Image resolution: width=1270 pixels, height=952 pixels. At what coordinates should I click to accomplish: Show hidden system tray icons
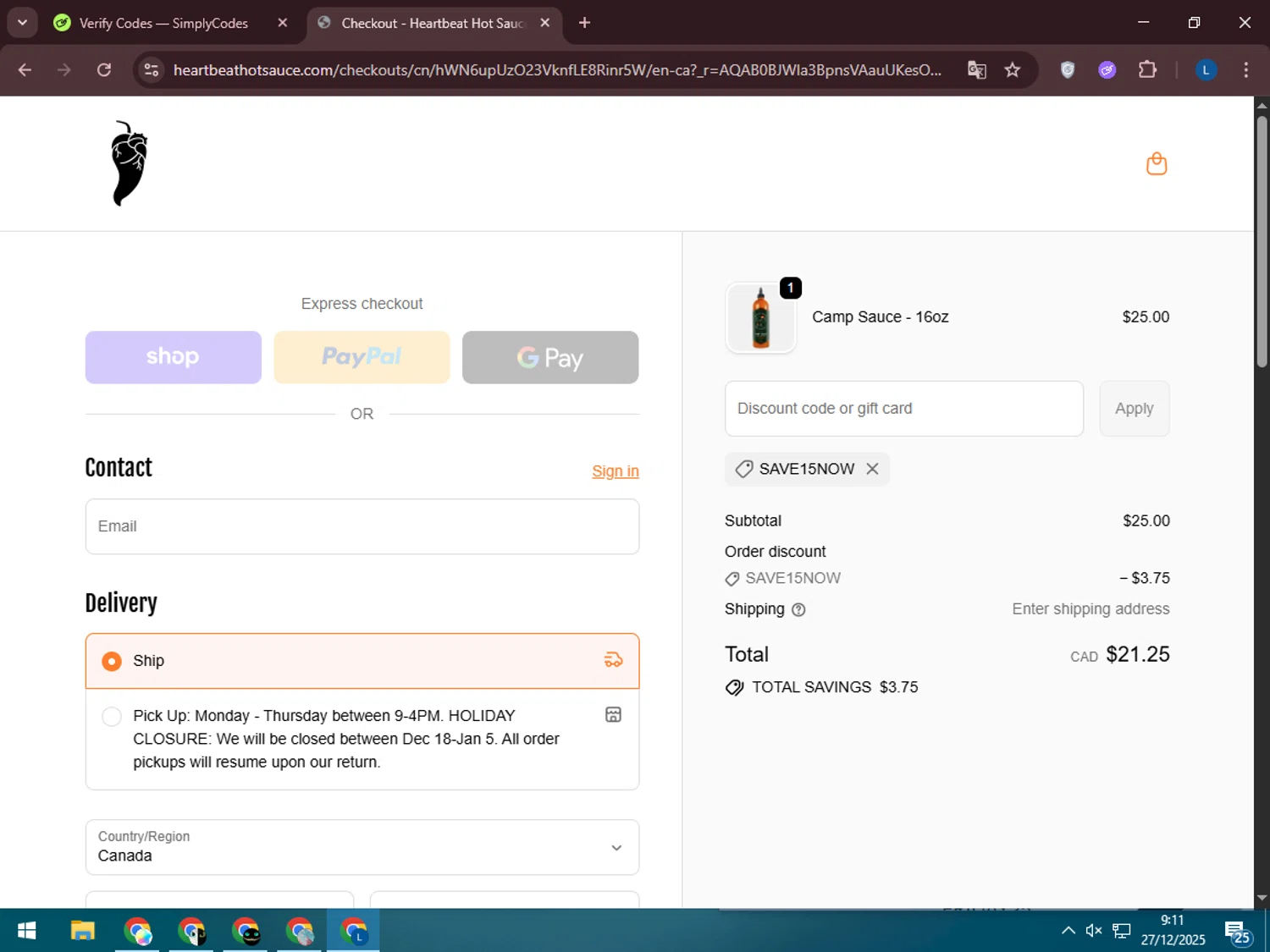(x=1068, y=931)
